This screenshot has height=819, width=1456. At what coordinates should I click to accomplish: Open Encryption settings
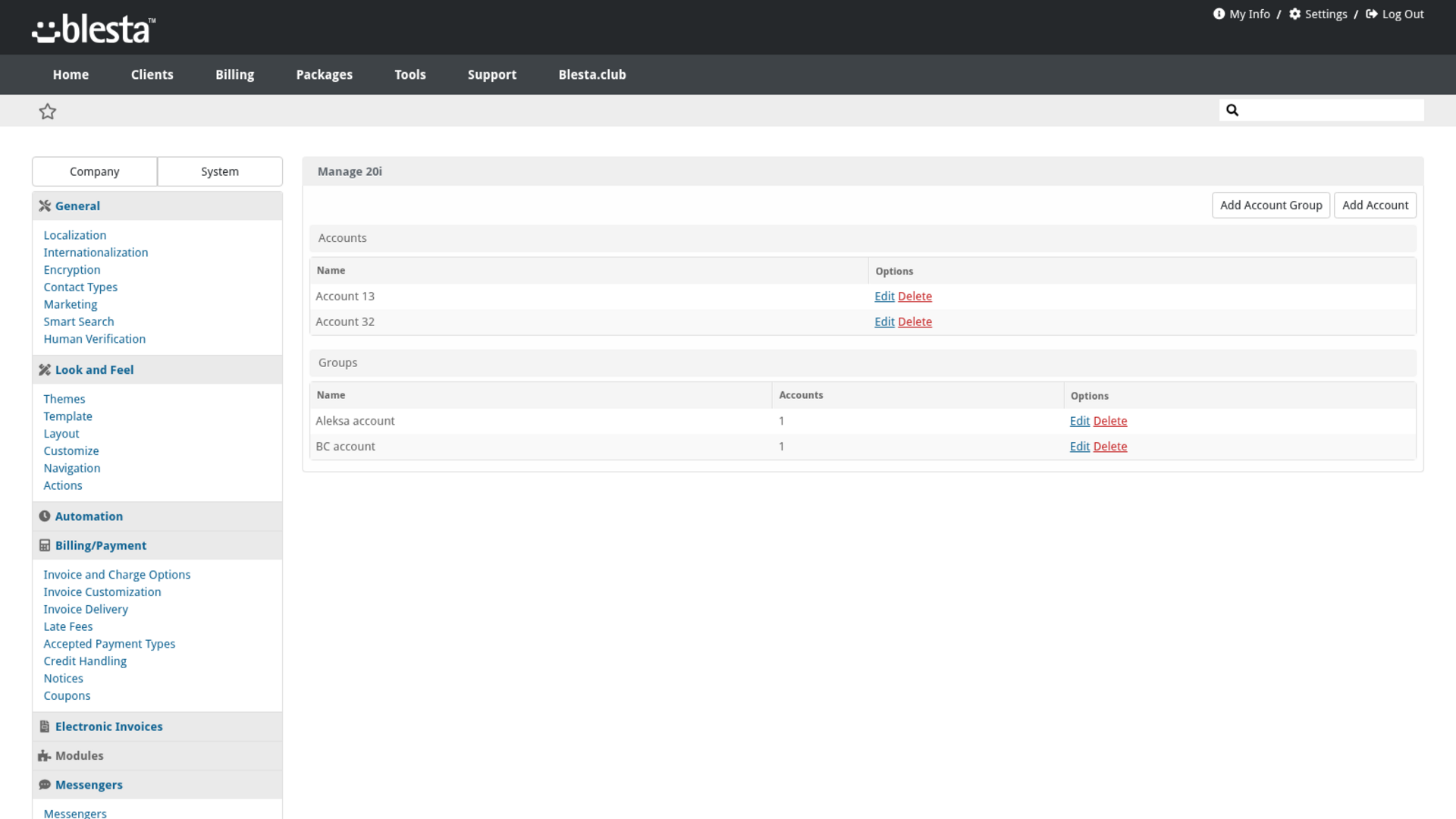tap(72, 270)
